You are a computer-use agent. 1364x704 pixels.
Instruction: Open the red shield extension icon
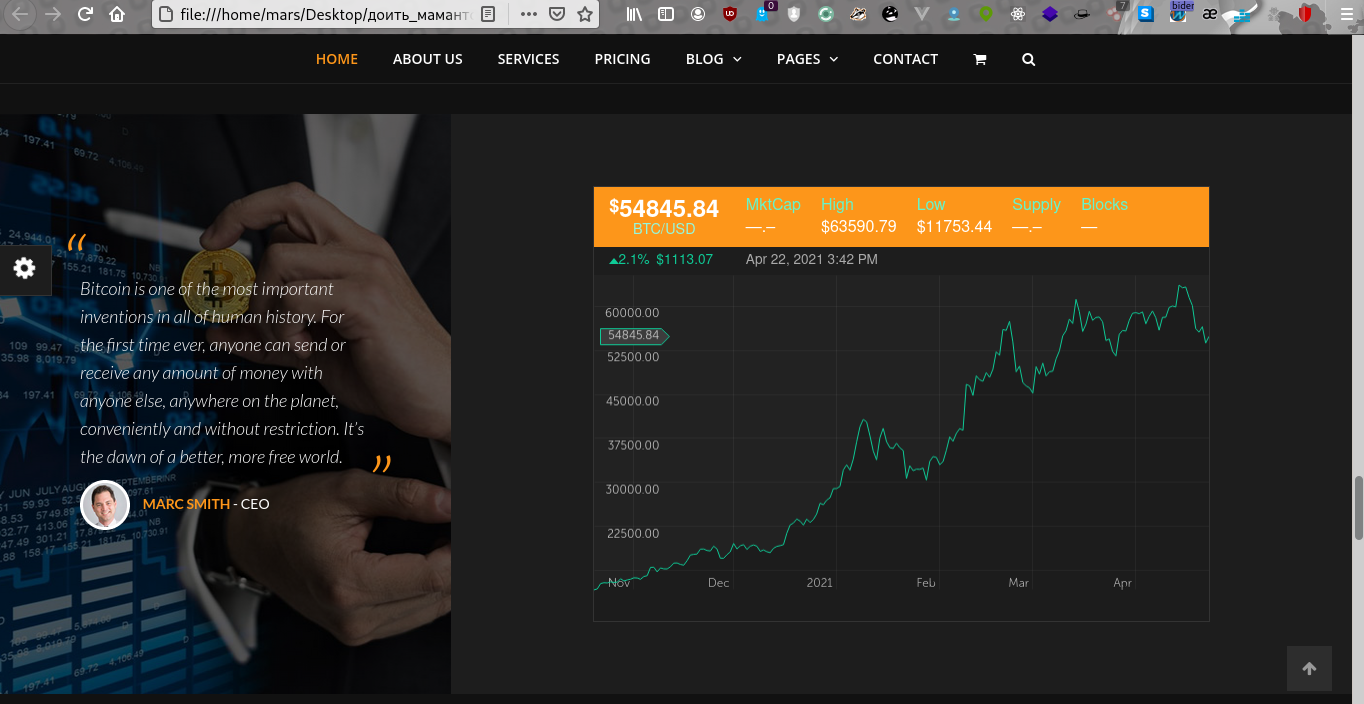1305,14
